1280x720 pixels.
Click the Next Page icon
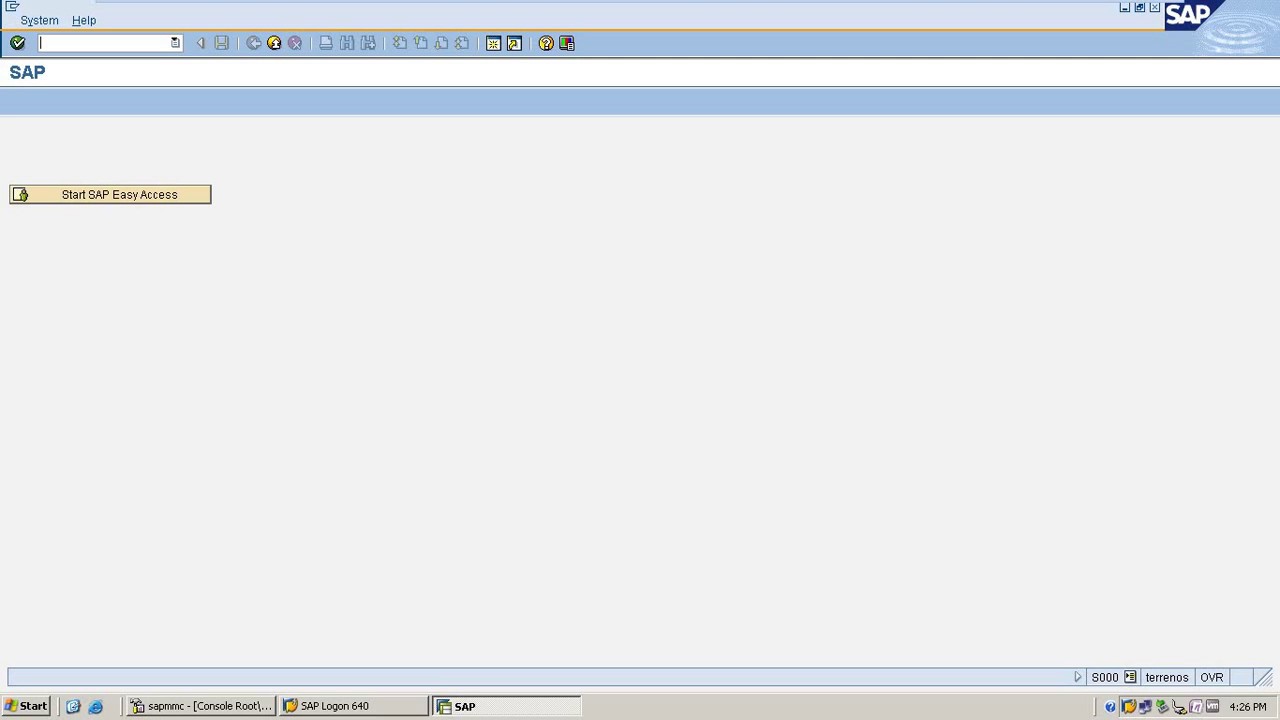pyautogui.click(x=441, y=43)
